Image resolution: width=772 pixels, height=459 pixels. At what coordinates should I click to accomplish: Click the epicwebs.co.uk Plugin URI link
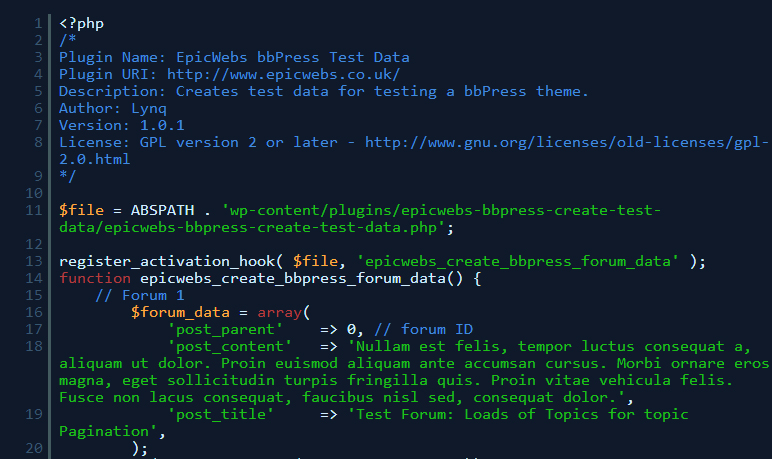tap(283, 74)
